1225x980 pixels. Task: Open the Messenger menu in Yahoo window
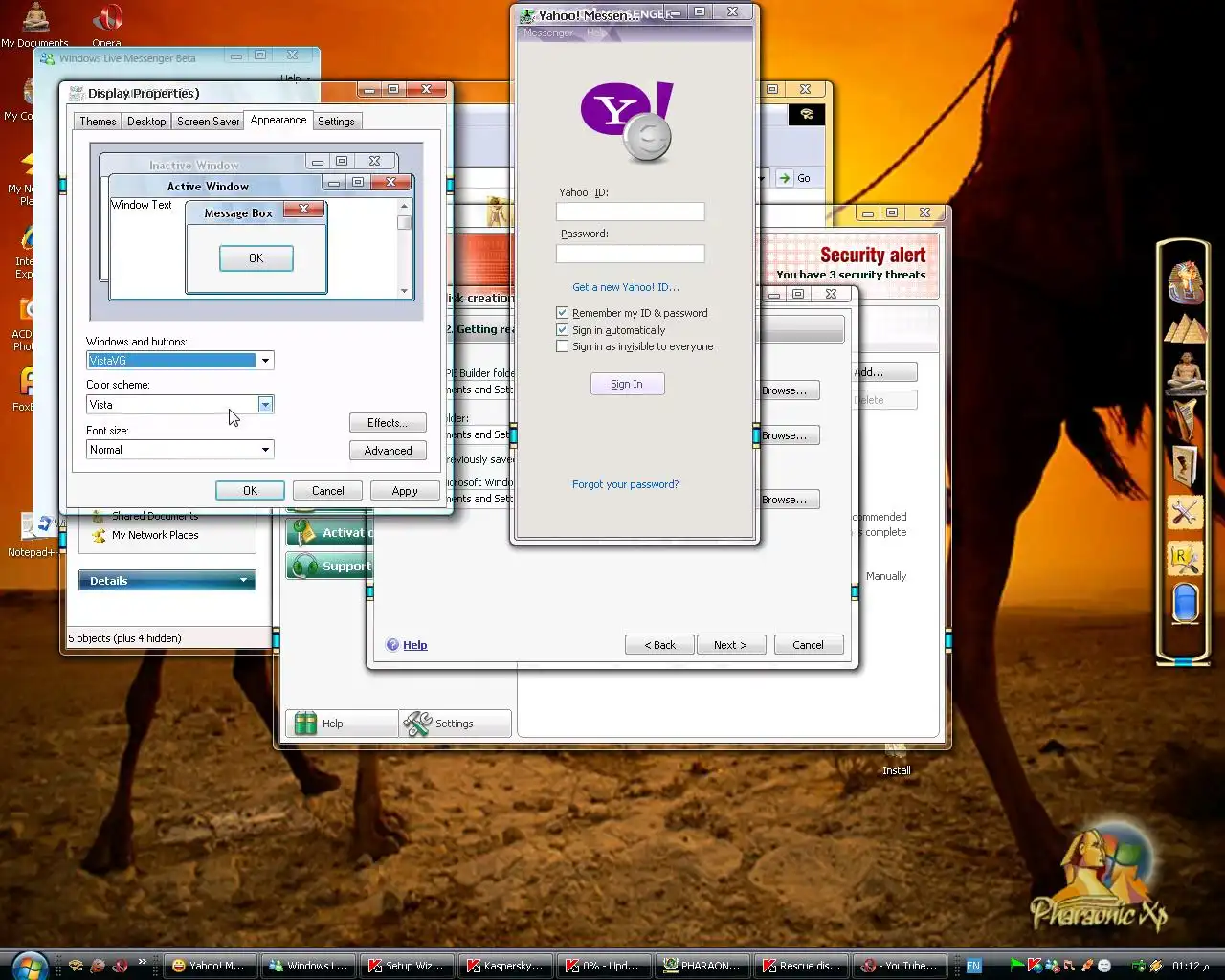(547, 33)
